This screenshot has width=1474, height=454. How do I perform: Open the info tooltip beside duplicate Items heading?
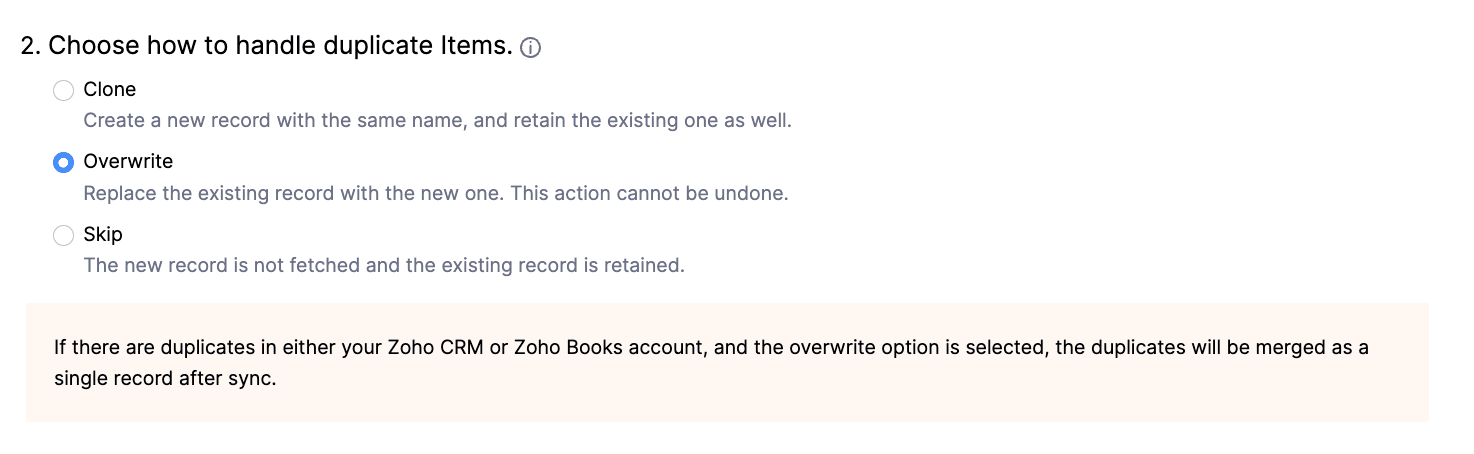click(531, 48)
